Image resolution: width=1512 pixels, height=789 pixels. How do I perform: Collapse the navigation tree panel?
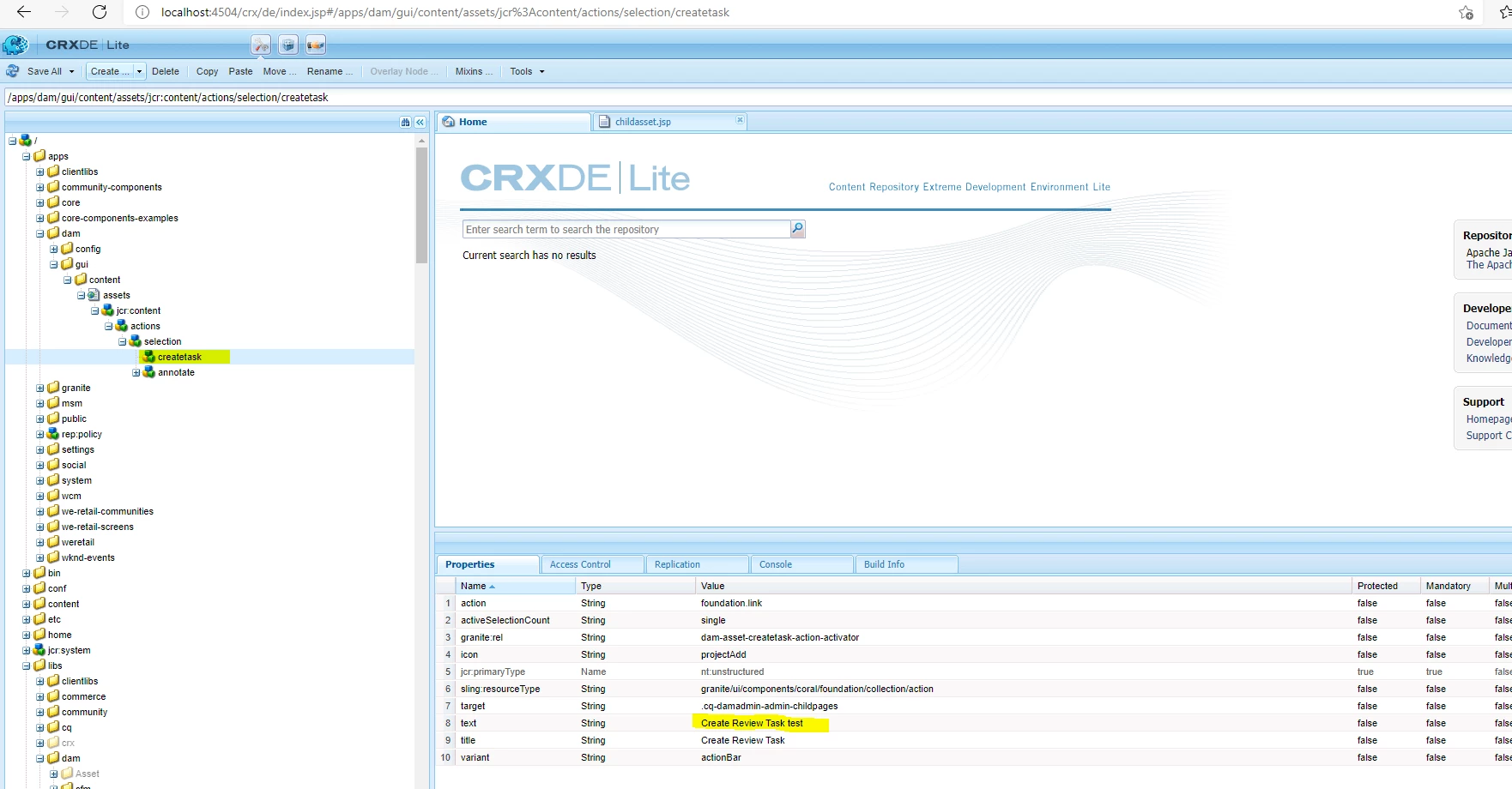(x=420, y=123)
